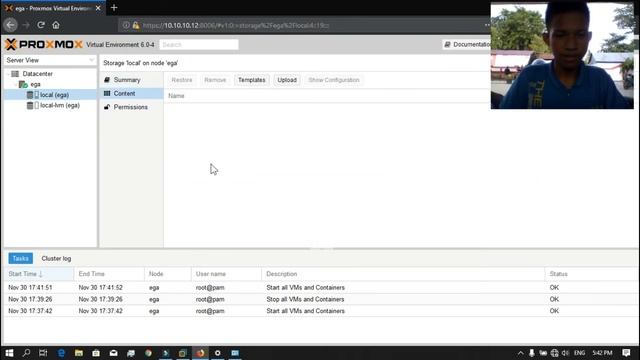Click the volume icon in system tray
640x360 pixels.
click(x=565, y=353)
